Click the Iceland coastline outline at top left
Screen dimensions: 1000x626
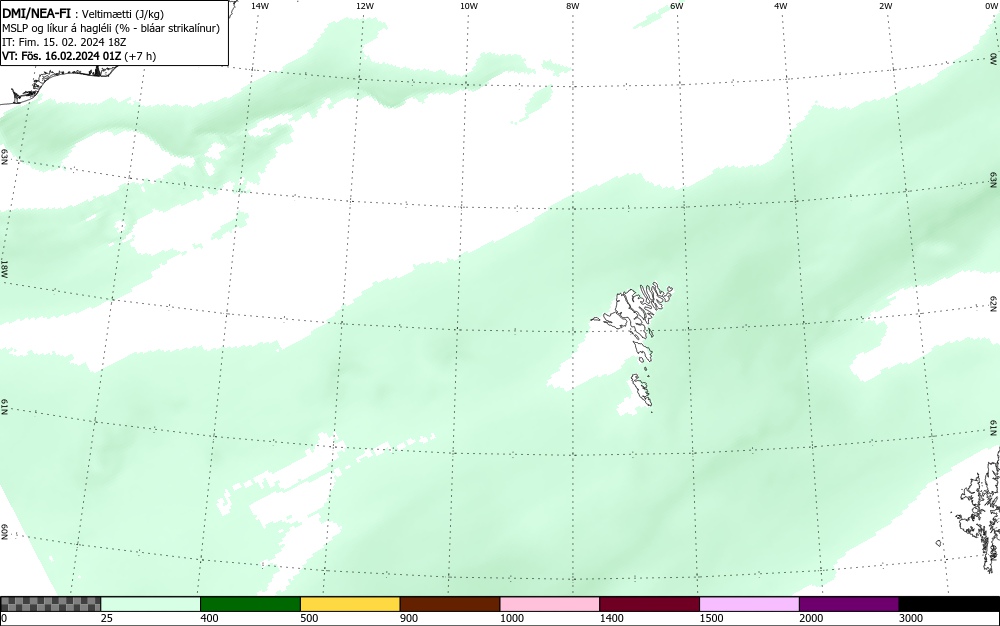tap(61, 83)
